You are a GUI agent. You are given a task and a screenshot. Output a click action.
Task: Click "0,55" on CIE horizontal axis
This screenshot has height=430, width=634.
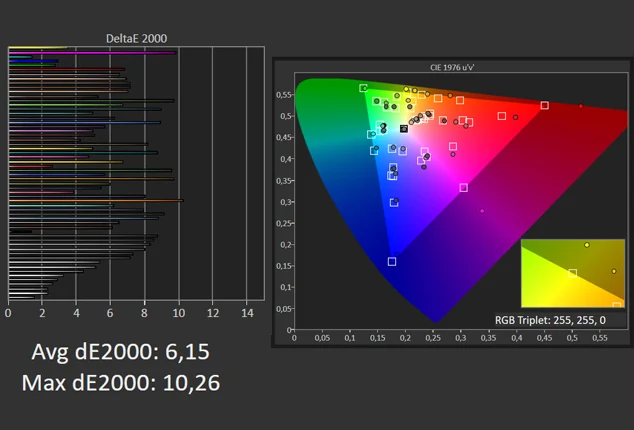click(600, 338)
